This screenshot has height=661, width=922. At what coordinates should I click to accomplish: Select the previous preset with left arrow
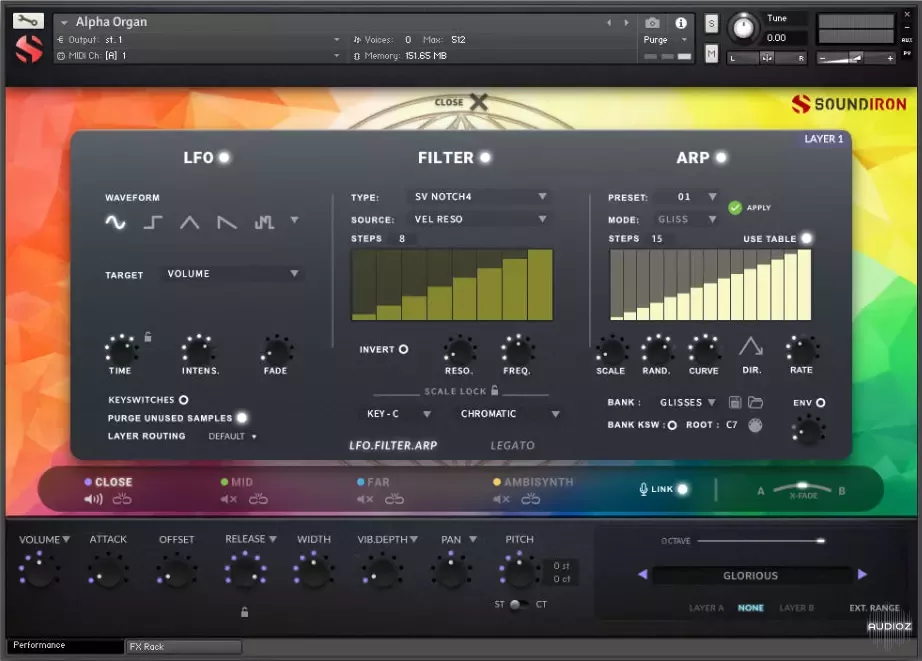coord(643,574)
